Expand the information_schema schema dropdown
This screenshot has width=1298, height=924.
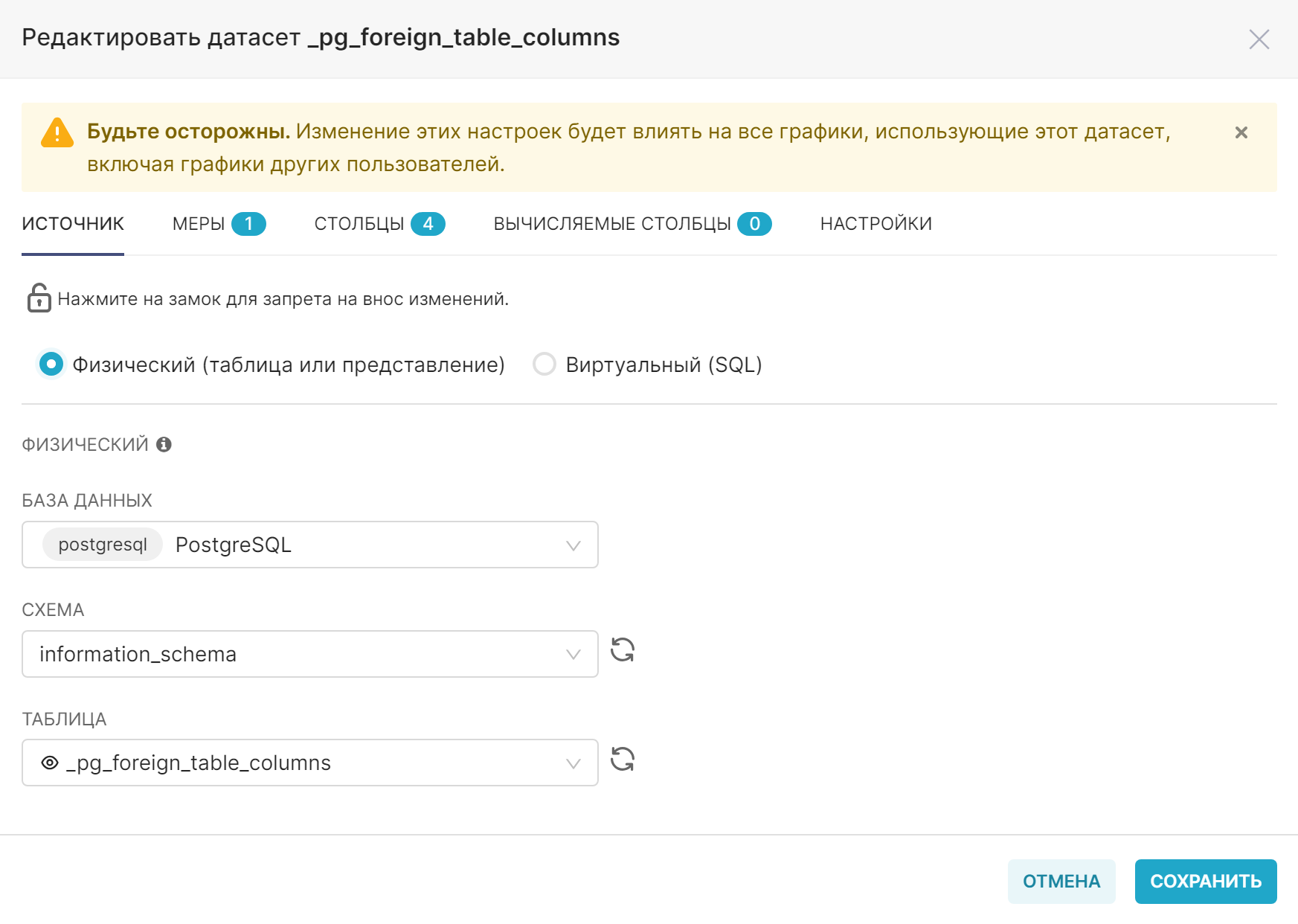(x=310, y=654)
